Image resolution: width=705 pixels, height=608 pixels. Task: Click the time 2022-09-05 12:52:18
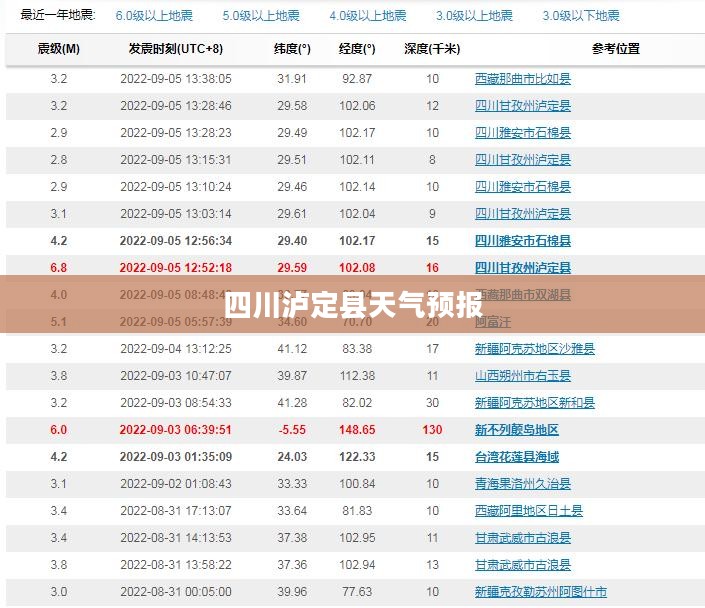click(x=176, y=268)
